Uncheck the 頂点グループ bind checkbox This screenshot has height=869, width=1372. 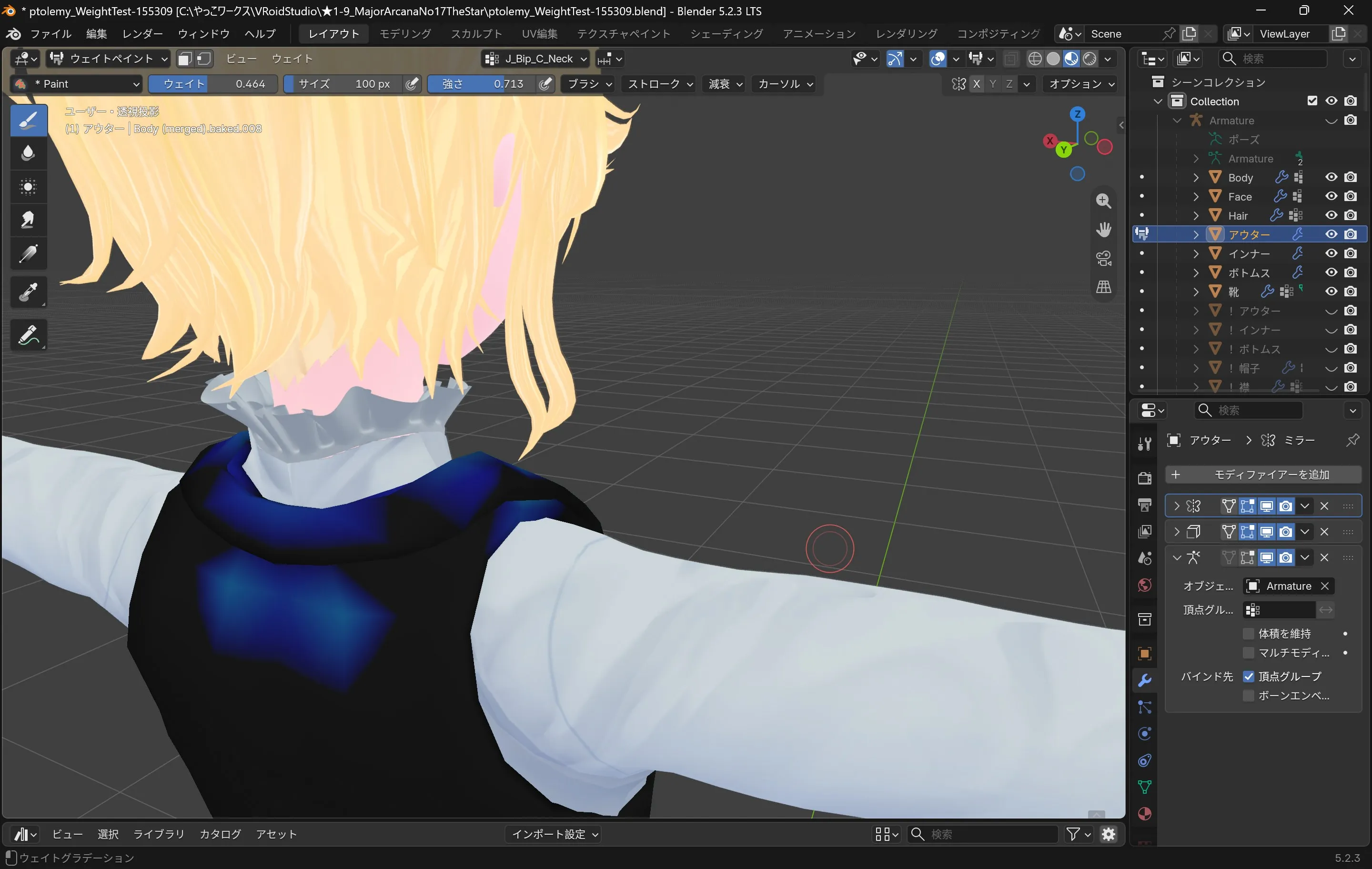tap(1248, 677)
